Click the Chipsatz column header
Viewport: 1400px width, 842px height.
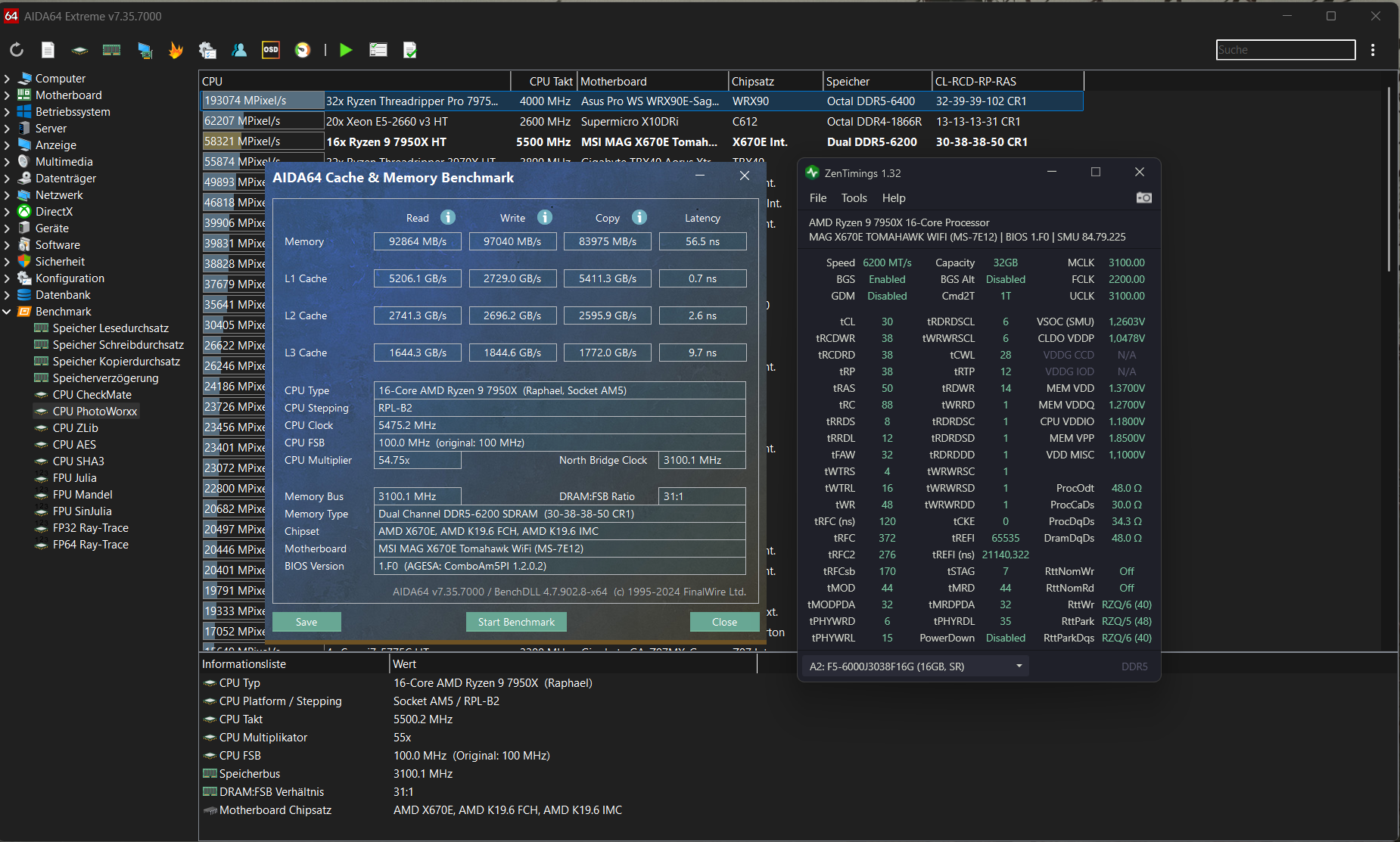tap(776, 81)
